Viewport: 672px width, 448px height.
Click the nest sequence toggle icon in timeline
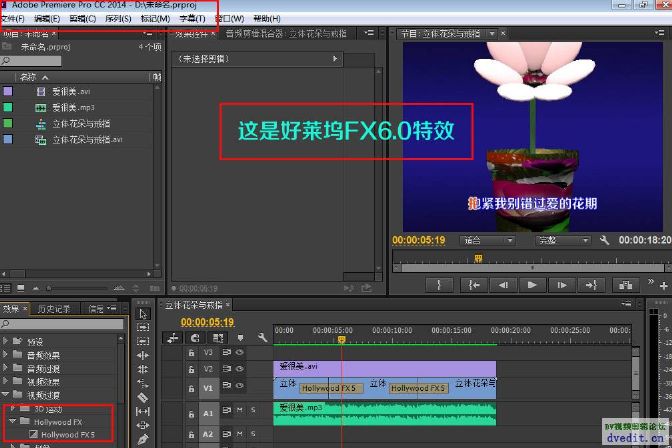point(173,338)
